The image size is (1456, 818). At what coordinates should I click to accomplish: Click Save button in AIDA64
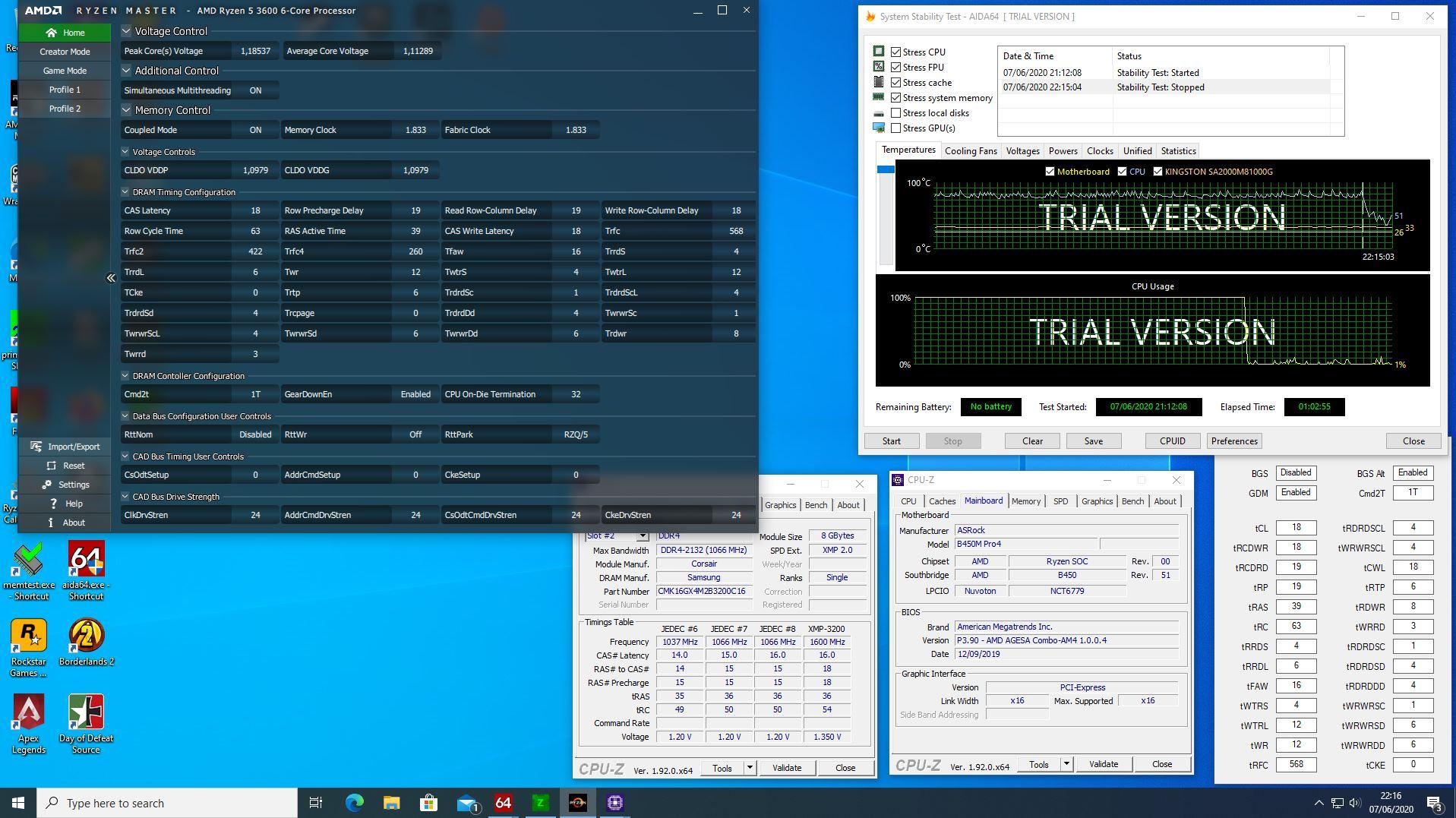[1093, 441]
